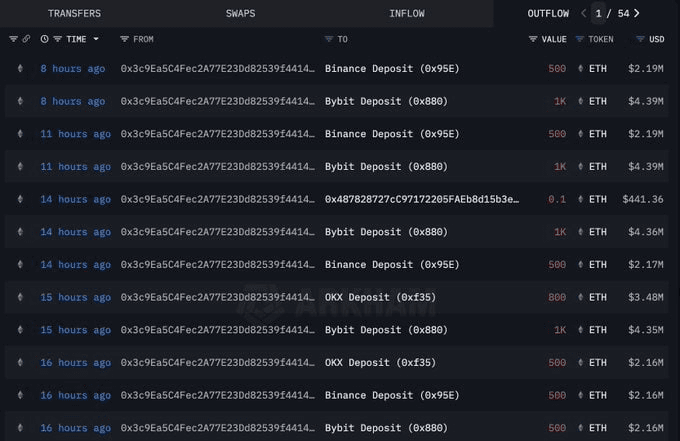This screenshot has width=680, height=441.
Task: Switch to the SWAPS tab
Action: (240, 13)
